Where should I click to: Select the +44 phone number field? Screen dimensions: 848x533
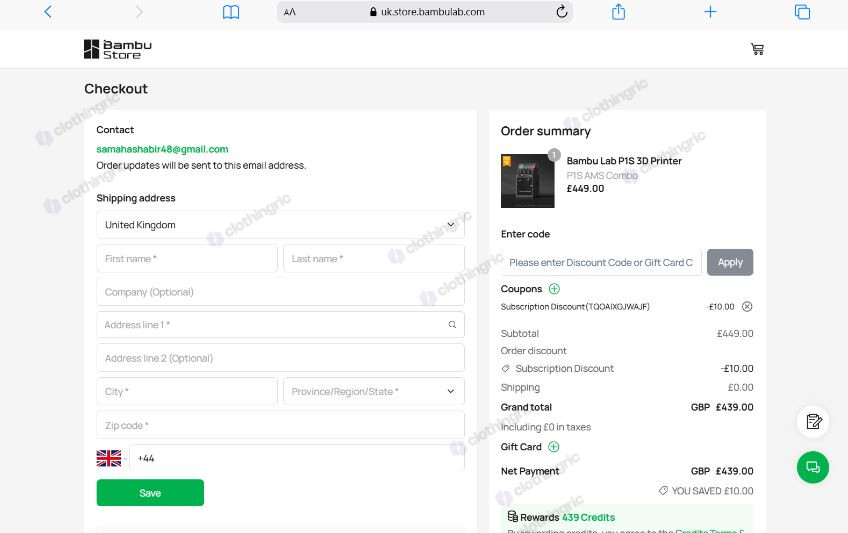(x=297, y=458)
